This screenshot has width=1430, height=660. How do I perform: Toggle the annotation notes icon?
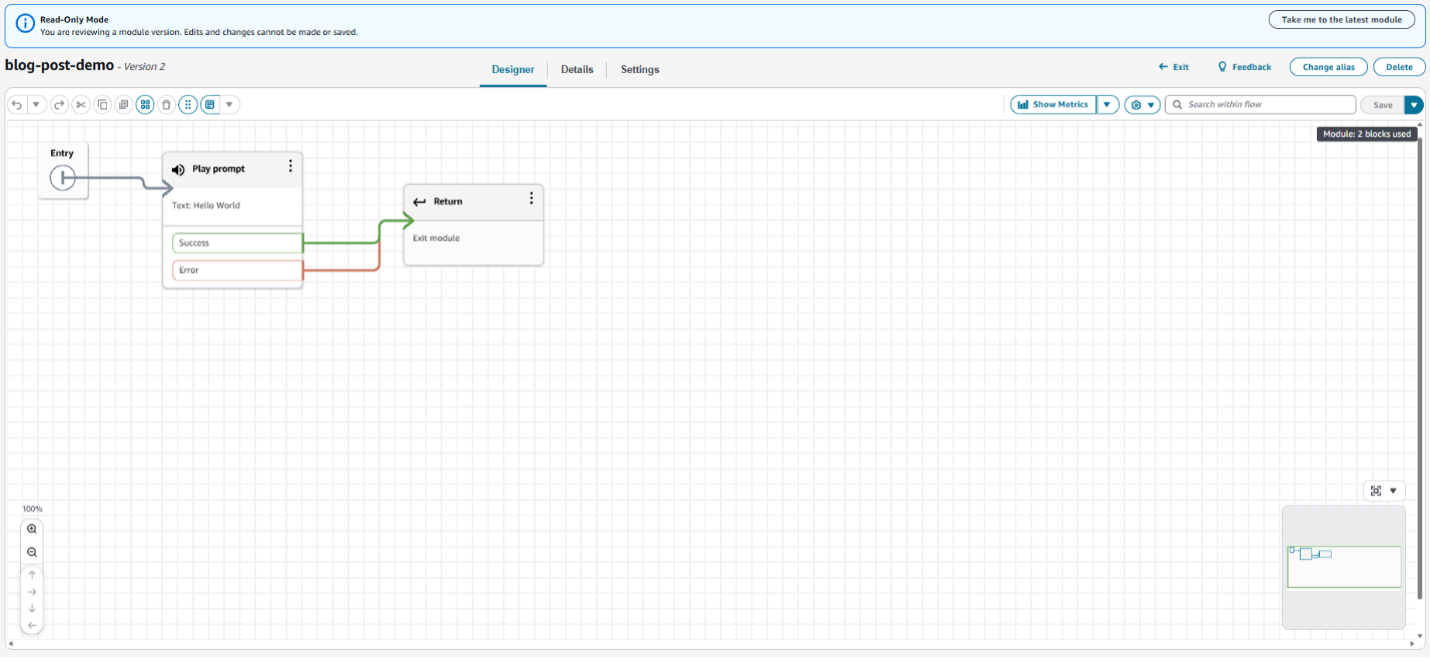(x=209, y=105)
